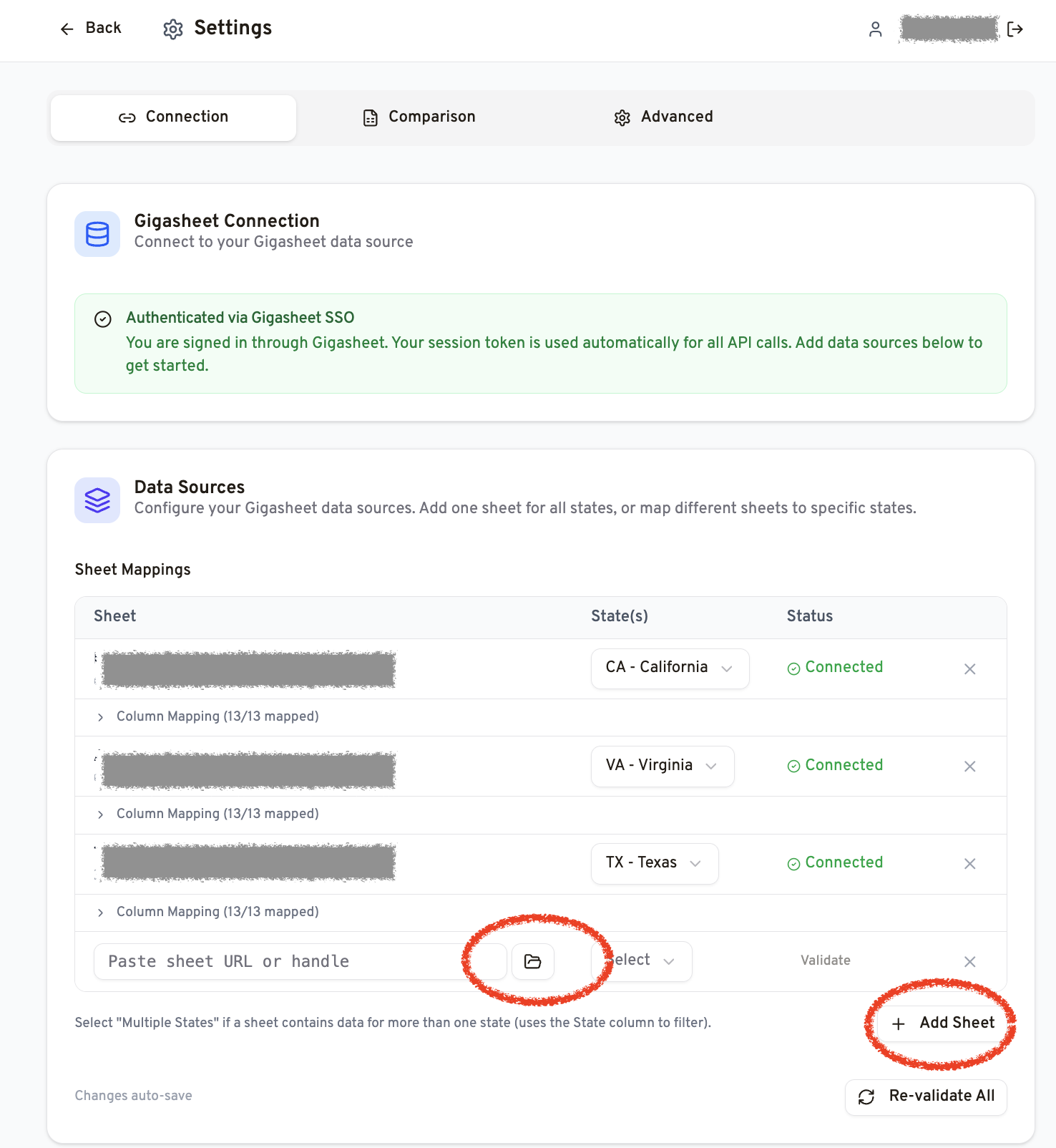Screen dimensions: 1056x1148
Task: Open the TX - Texas state dropdown
Action: pos(655,863)
